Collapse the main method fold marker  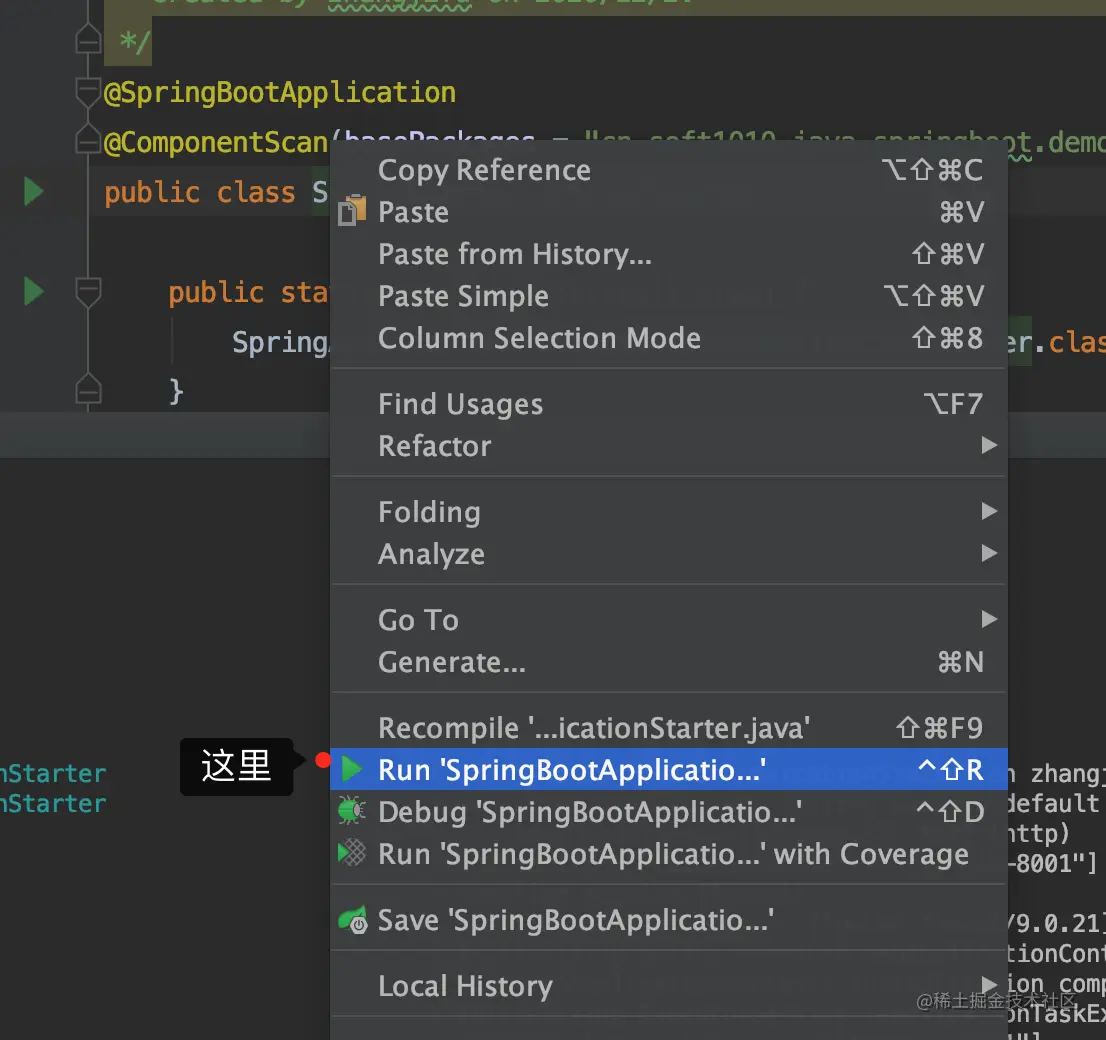point(89,292)
